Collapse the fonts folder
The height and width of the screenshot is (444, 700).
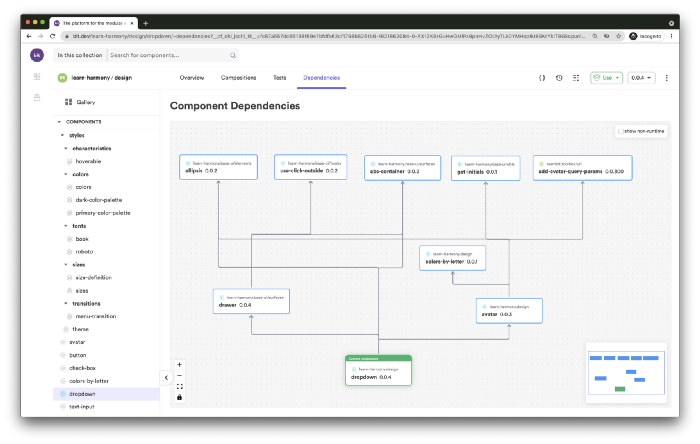pos(66,226)
